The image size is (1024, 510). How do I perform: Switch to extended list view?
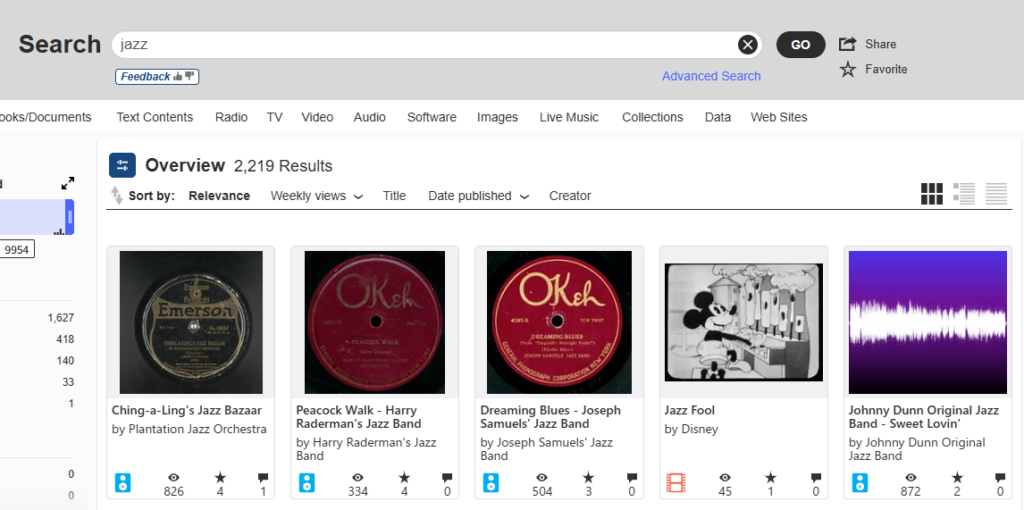tap(964, 194)
